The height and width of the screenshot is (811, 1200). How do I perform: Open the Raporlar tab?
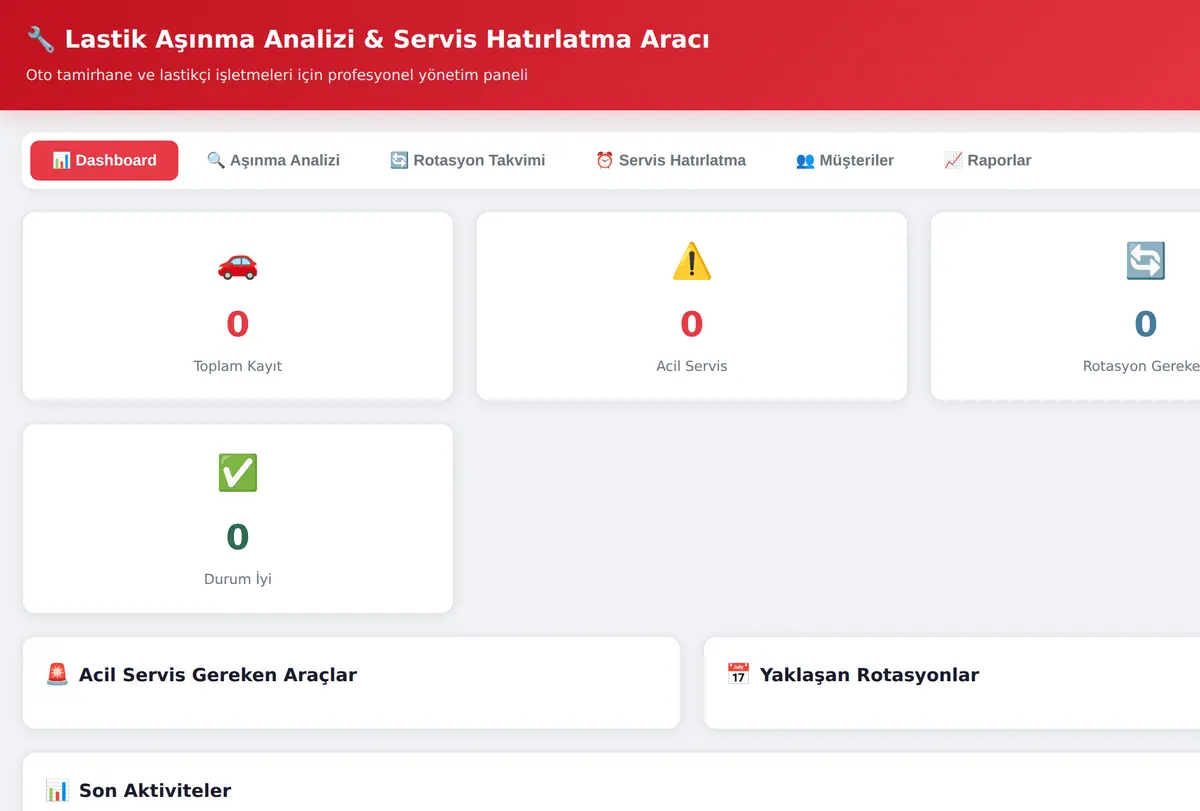[x=987, y=160]
